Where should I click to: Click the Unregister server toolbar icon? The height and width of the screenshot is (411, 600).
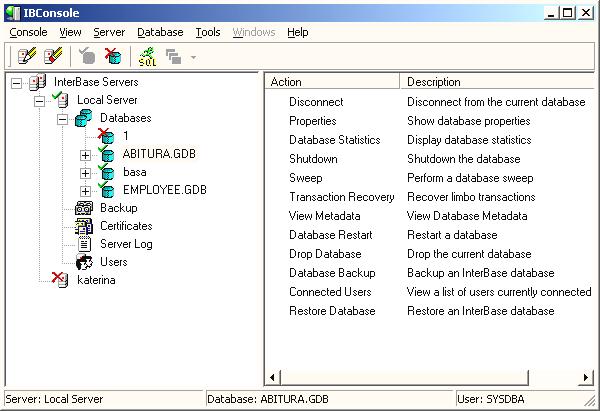[53, 56]
